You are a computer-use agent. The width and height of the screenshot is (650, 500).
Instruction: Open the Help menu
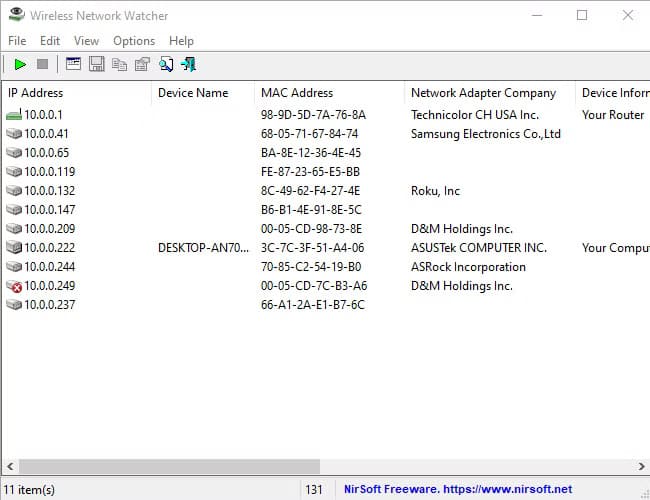(181, 41)
